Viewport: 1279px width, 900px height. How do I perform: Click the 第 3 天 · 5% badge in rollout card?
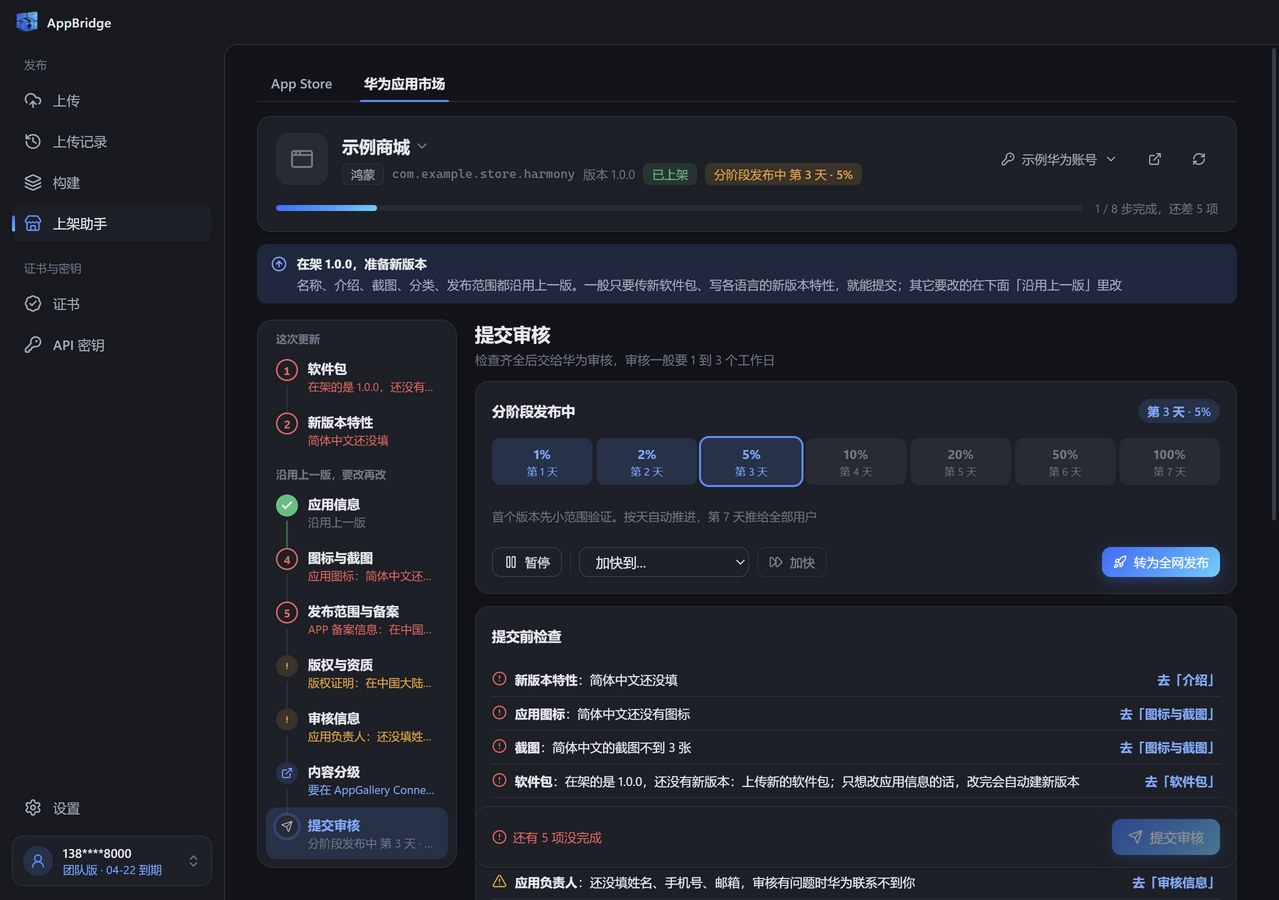pos(1179,412)
